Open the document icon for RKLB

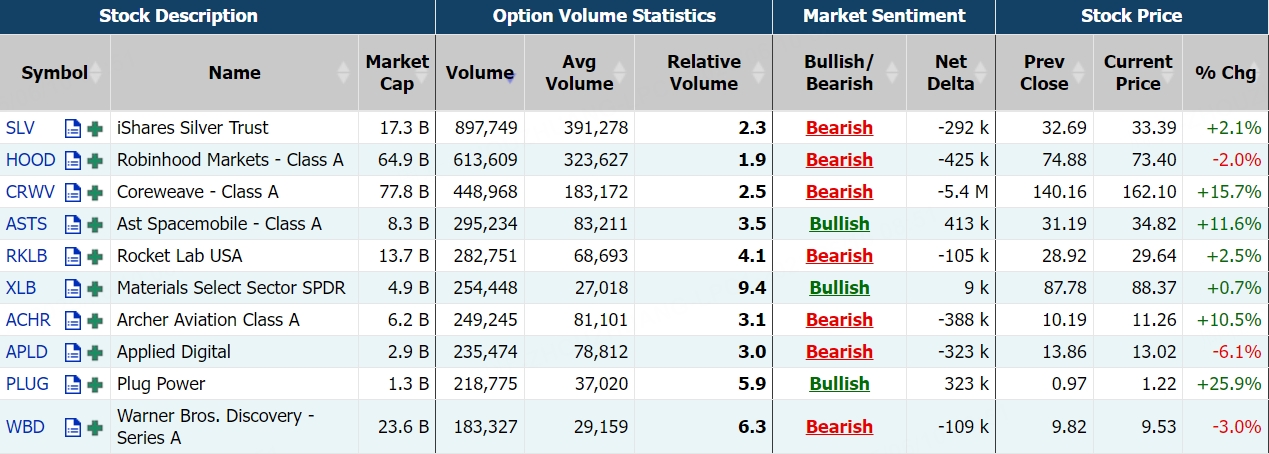tap(72, 256)
